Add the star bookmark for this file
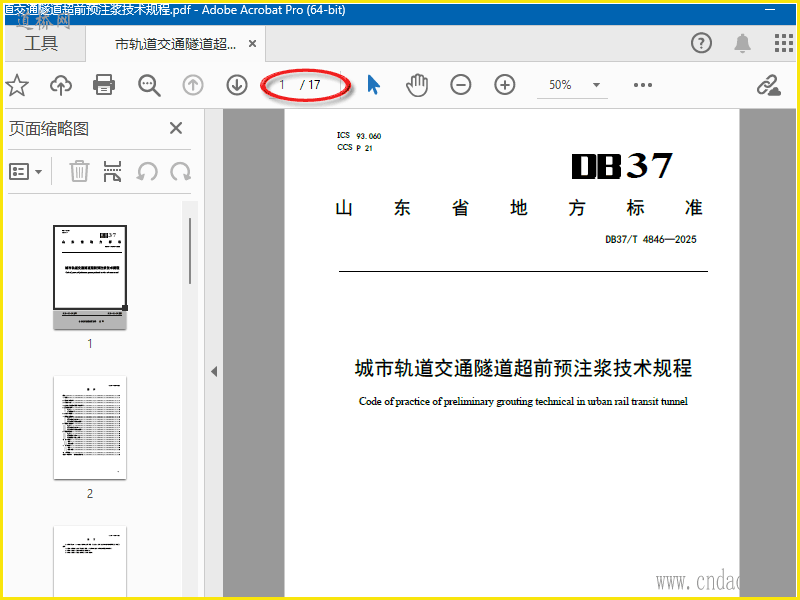Screen dimensions: 800x600 [x=17, y=85]
